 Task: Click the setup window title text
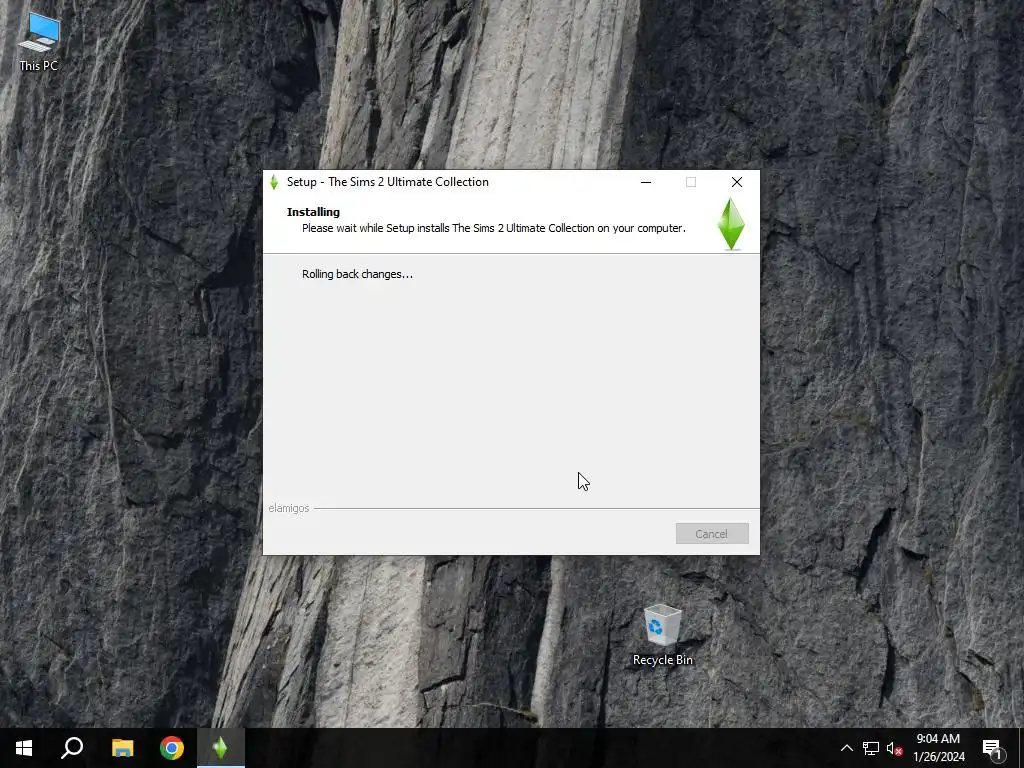[388, 182]
